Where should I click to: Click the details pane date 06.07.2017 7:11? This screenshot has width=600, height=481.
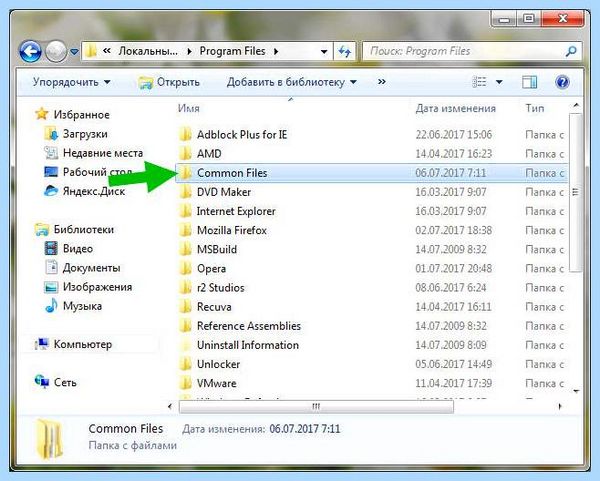(305, 429)
